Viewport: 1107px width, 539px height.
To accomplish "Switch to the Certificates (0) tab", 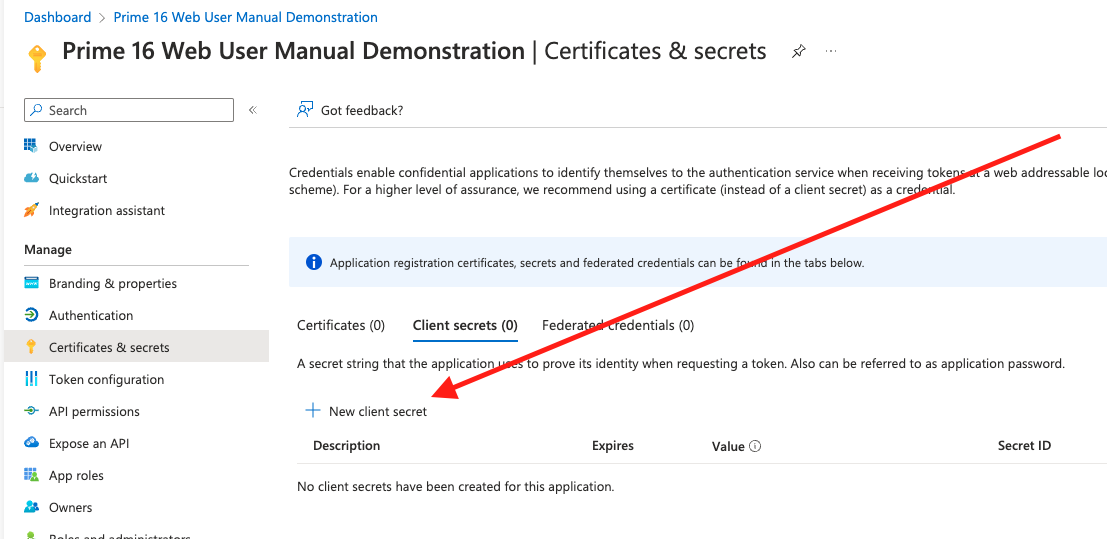I will coord(341,325).
